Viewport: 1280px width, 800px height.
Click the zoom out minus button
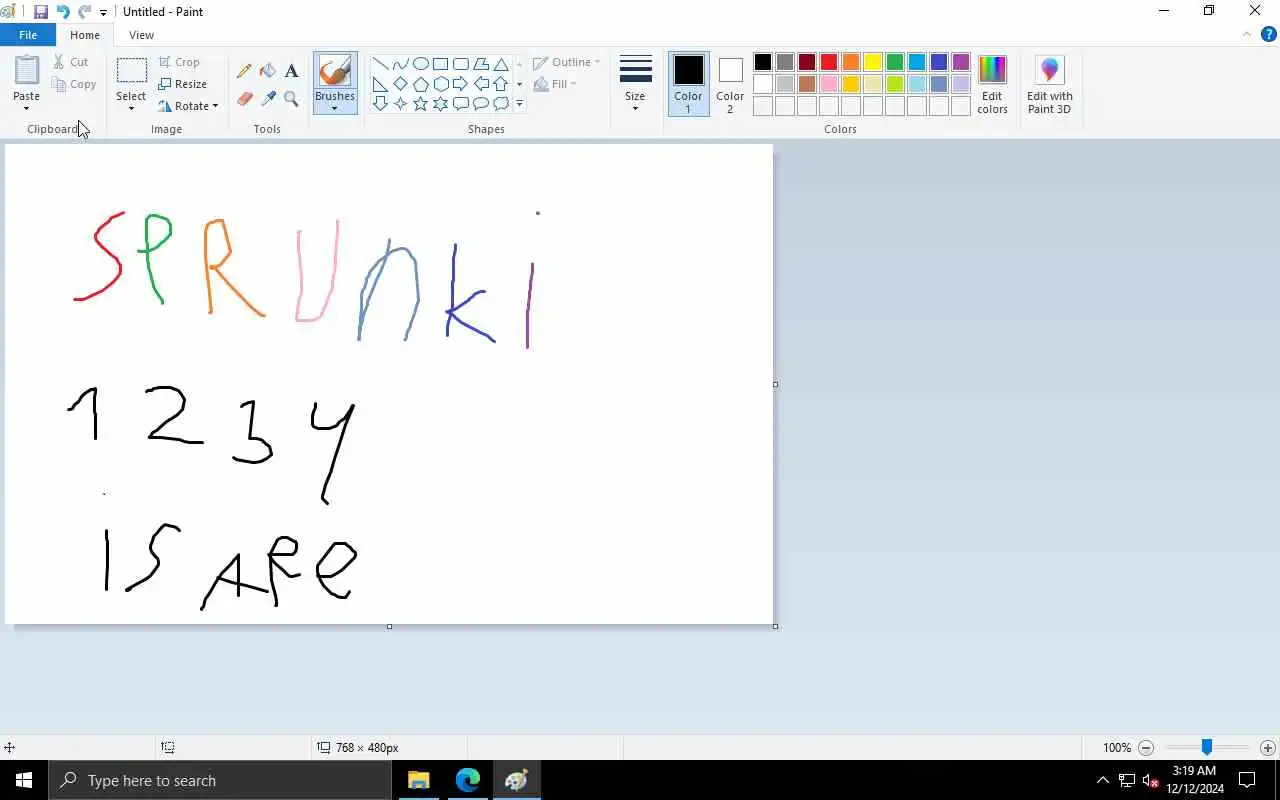(1146, 748)
